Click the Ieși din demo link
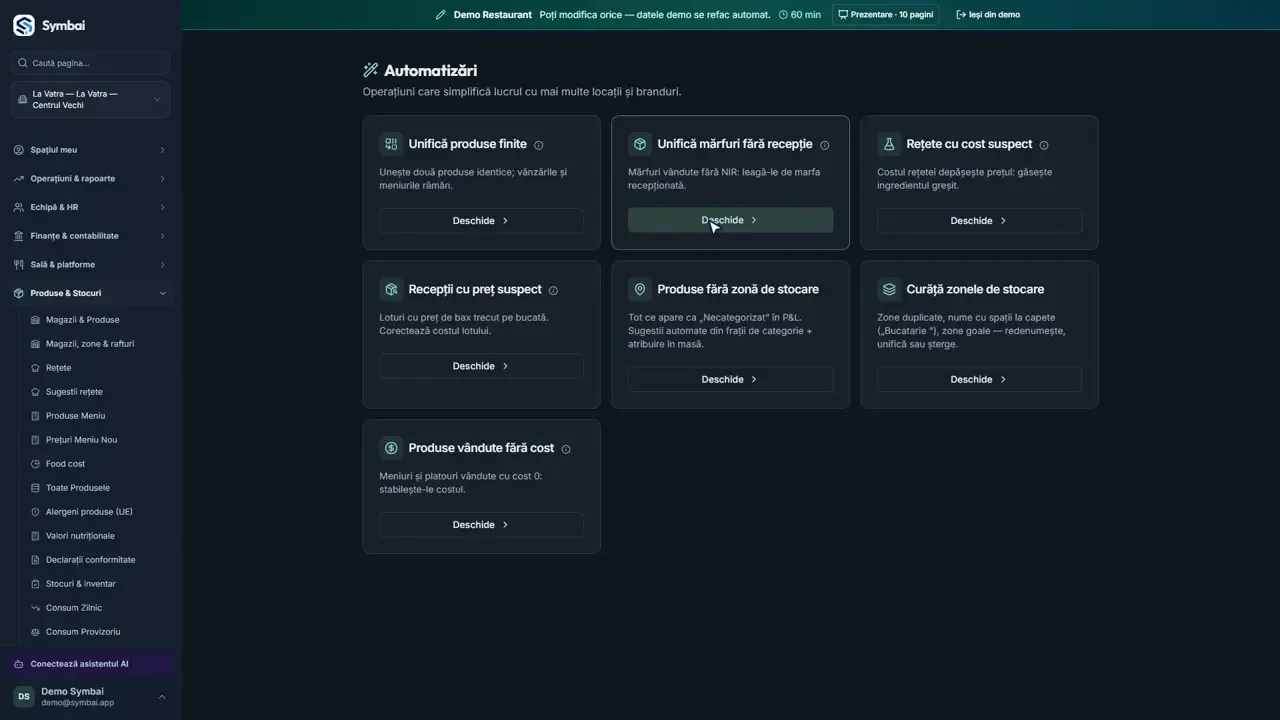This screenshot has height=720, width=1280. pos(988,15)
